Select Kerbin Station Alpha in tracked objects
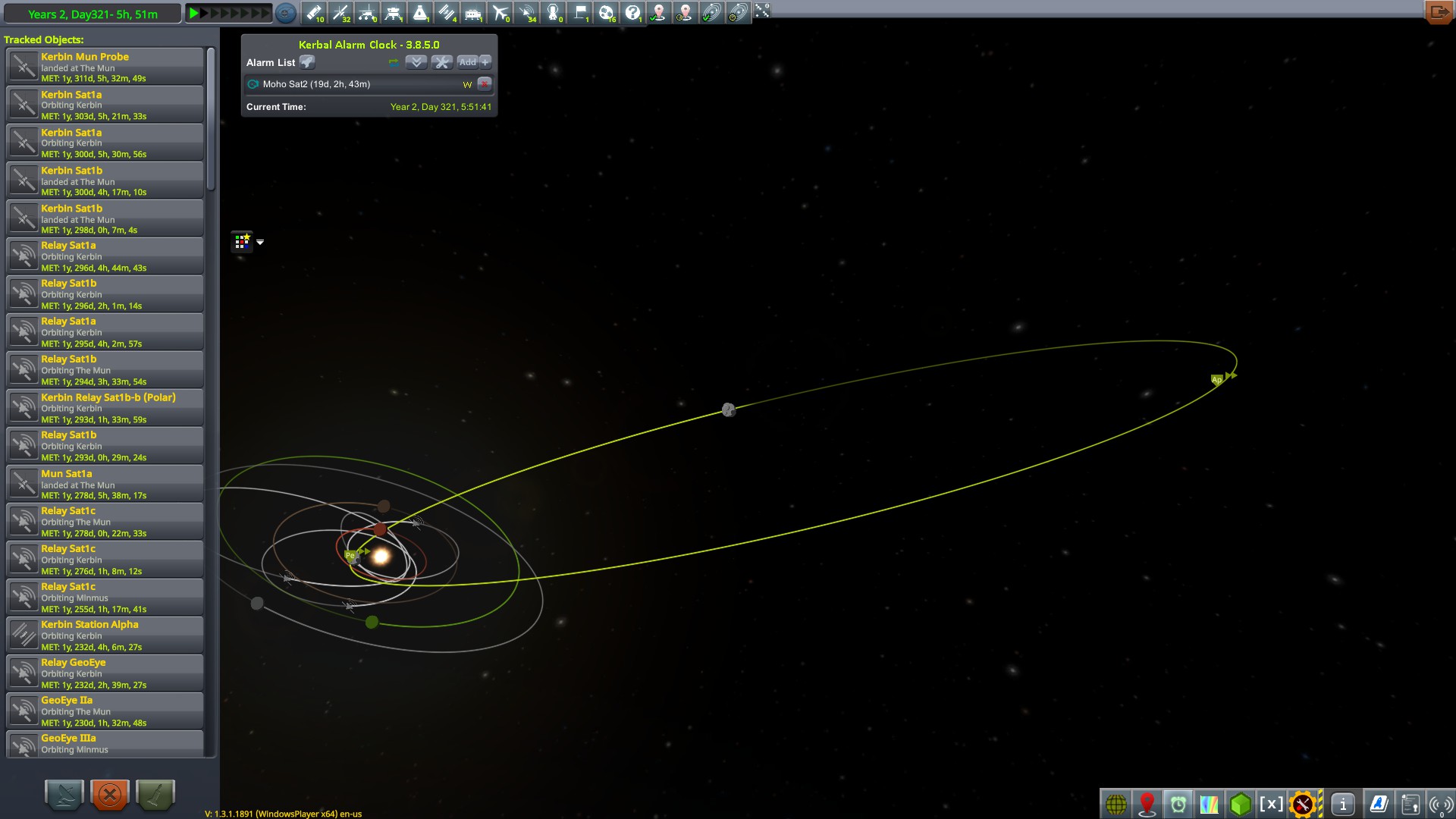The width and height of the screenshot is (1456, 819). tap(105, 635)
